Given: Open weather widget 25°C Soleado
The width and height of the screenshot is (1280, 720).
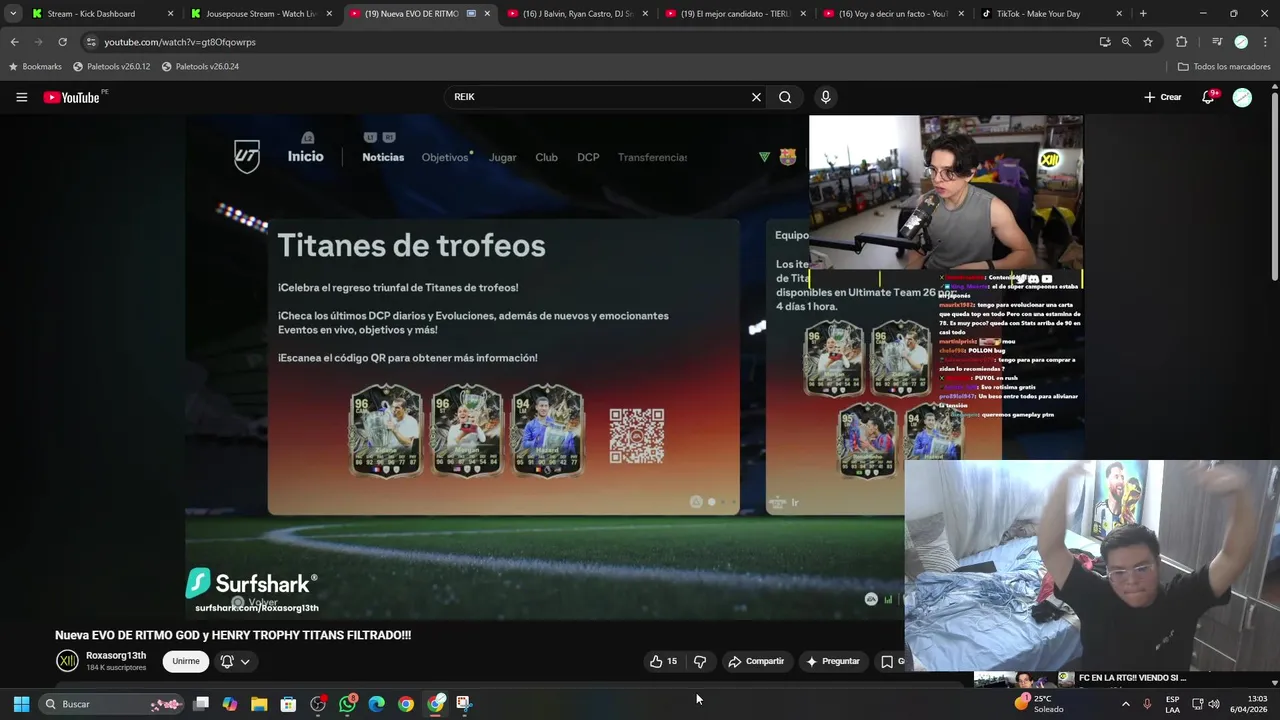Looking at the screenshot, I should coord(1040,704).
